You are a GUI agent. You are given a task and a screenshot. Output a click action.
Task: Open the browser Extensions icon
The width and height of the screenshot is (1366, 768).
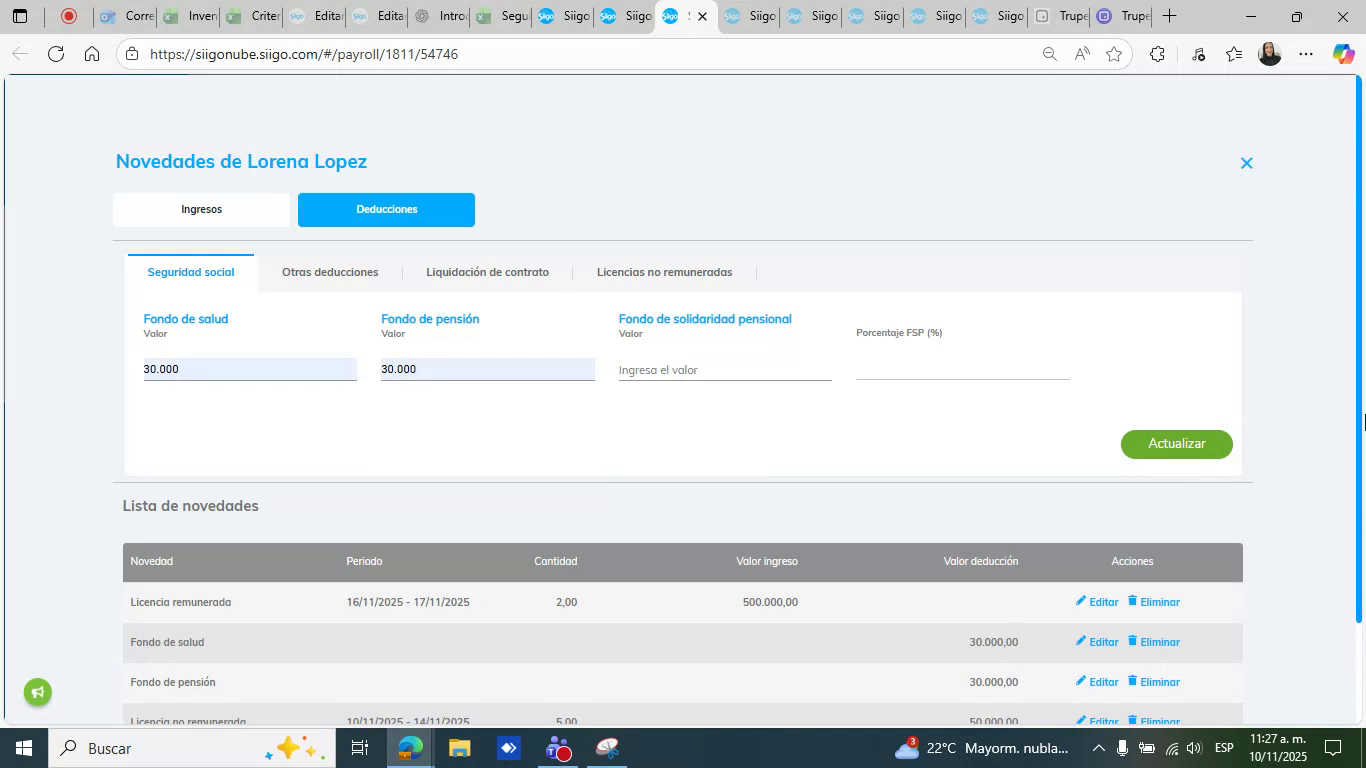point(1157,54)
